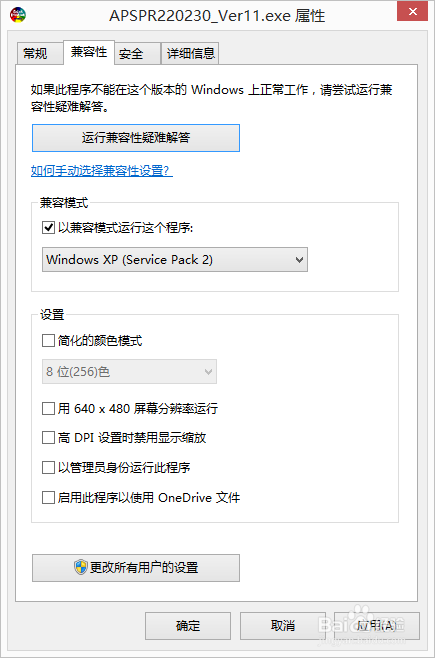Open the 安全 tab

138,53
